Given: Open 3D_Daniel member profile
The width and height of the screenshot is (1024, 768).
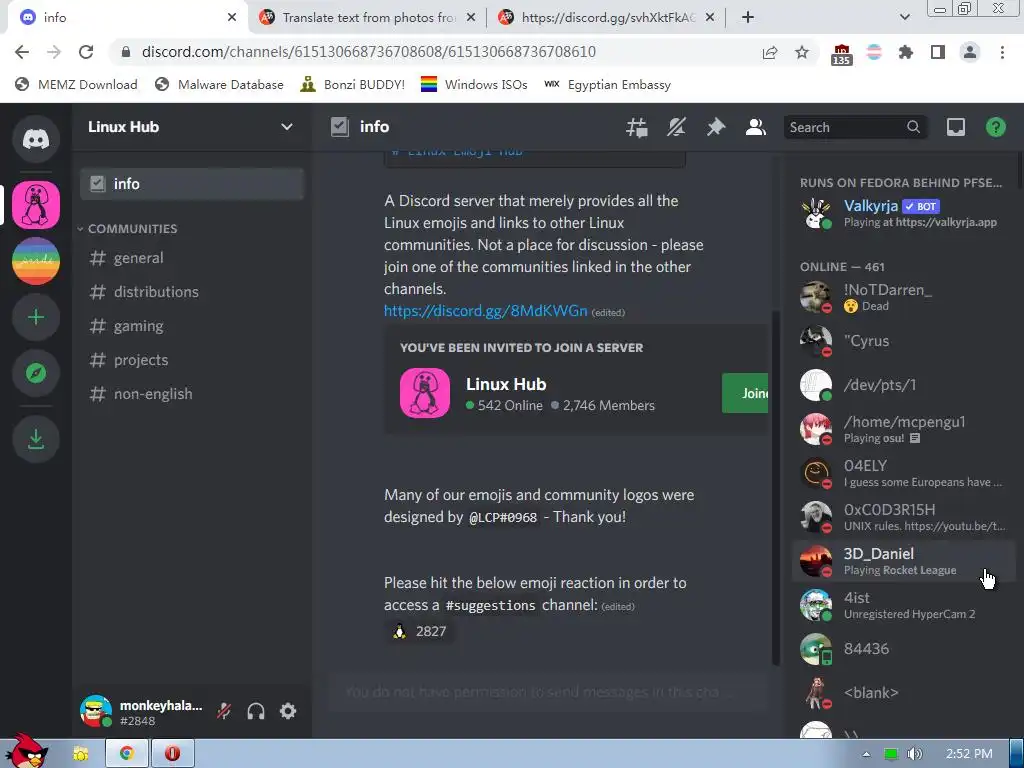Looking at the screenshot, I should pos(903,561).
